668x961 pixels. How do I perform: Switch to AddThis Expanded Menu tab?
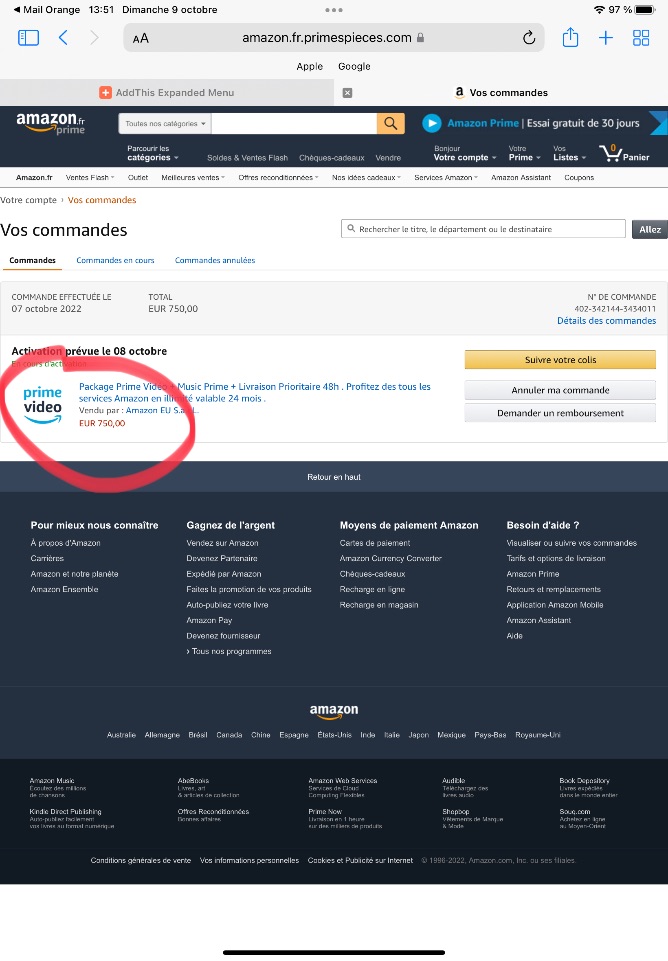click(167, 93)
